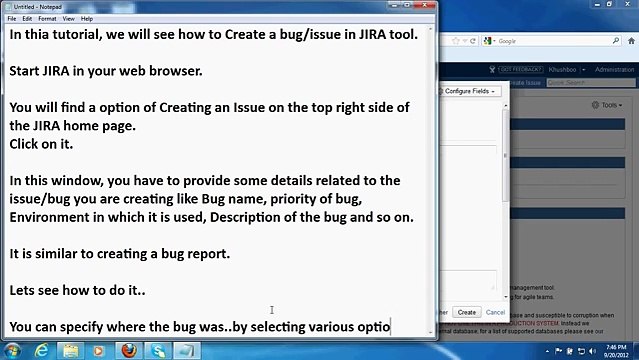The image size is (639, 360).
Task: Click line 'Click on it.' in Notepad
Action: pos(41,144)
